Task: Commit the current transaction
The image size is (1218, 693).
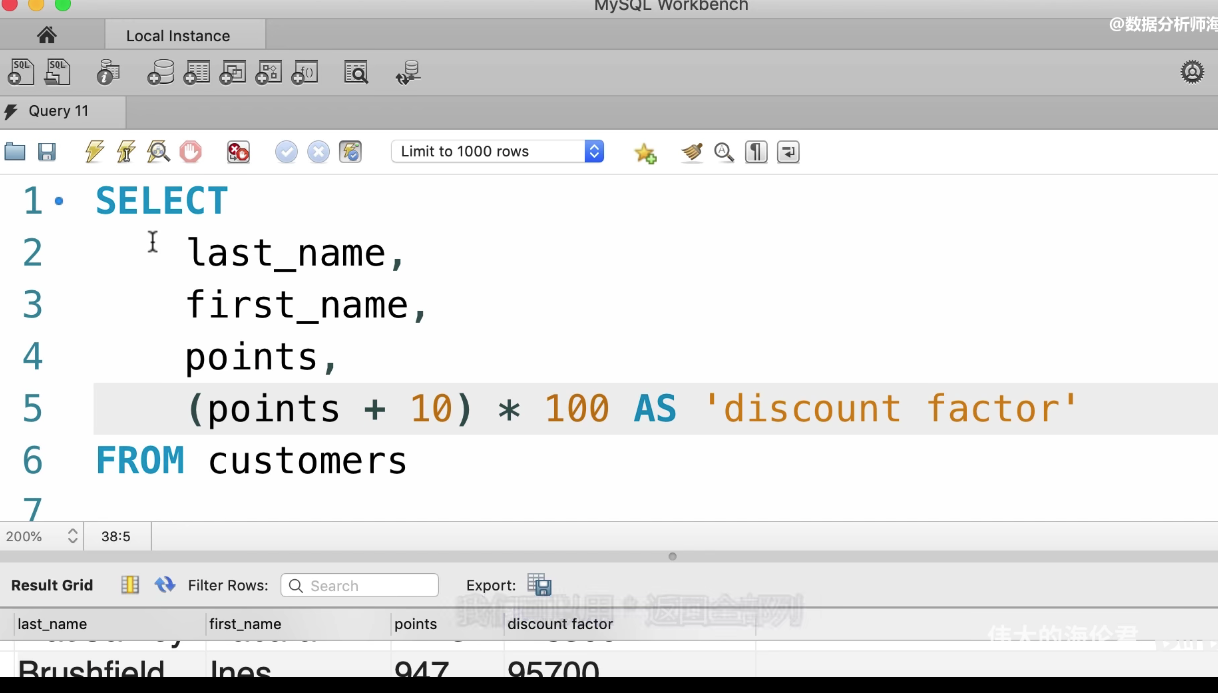Action: coord(287,152)
